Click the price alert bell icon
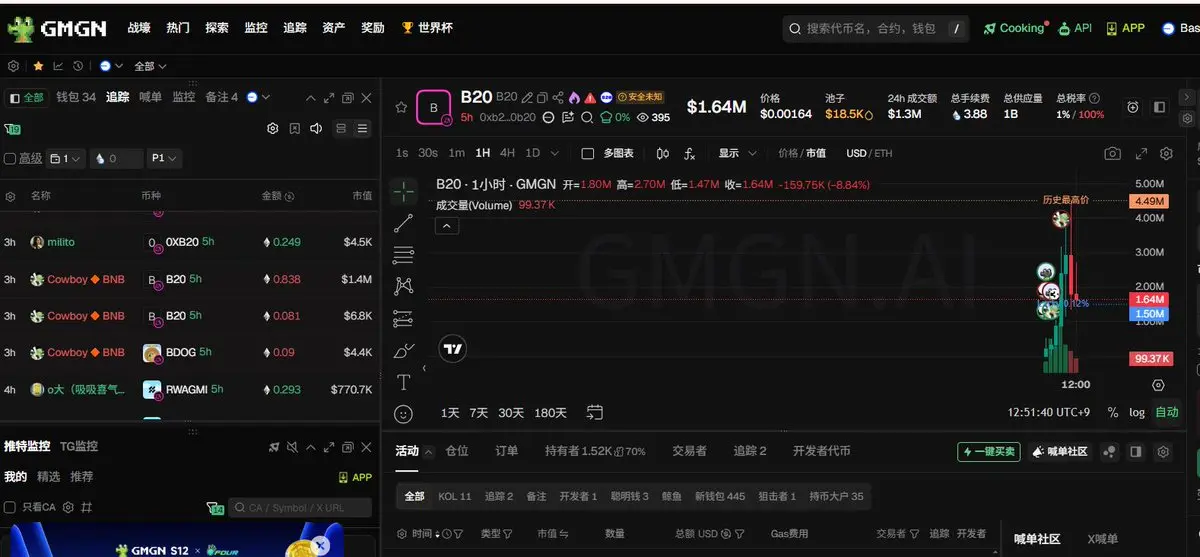 1133,107
